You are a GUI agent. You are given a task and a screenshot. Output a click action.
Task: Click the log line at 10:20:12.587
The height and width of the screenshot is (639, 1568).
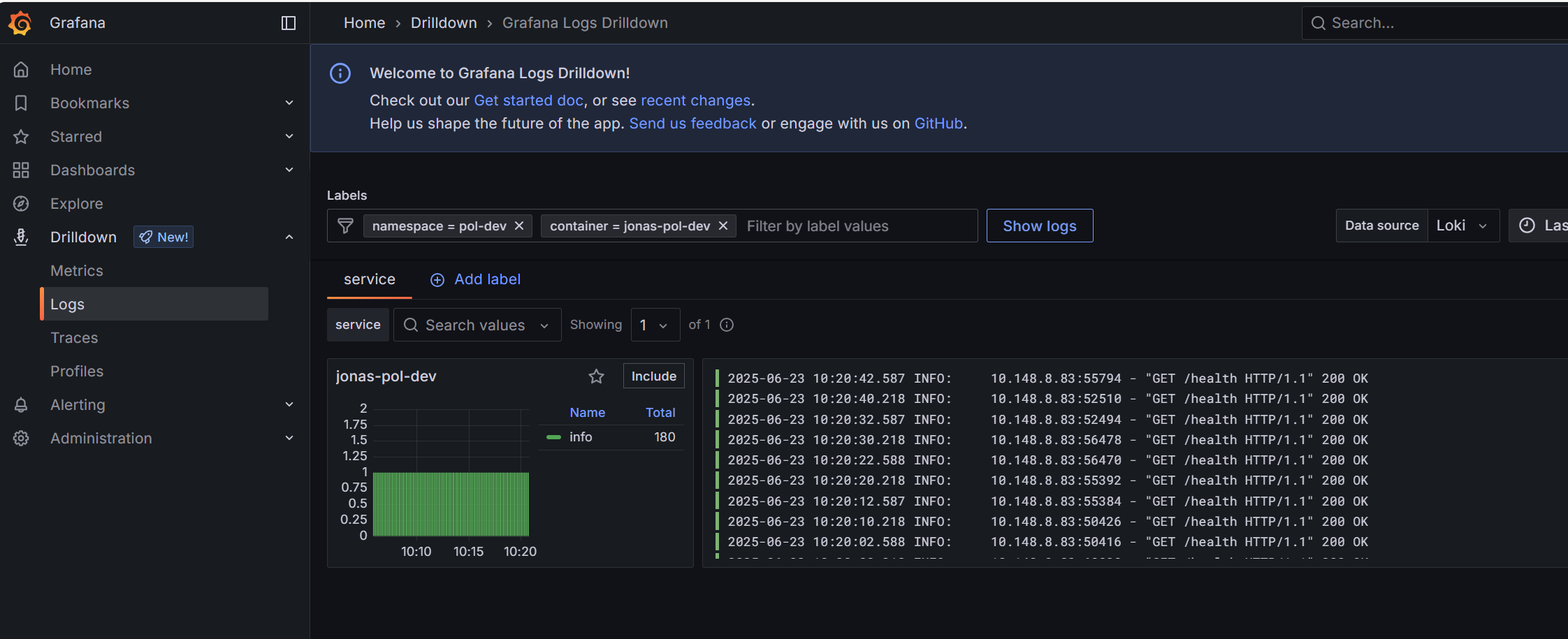pos(1048,501)
